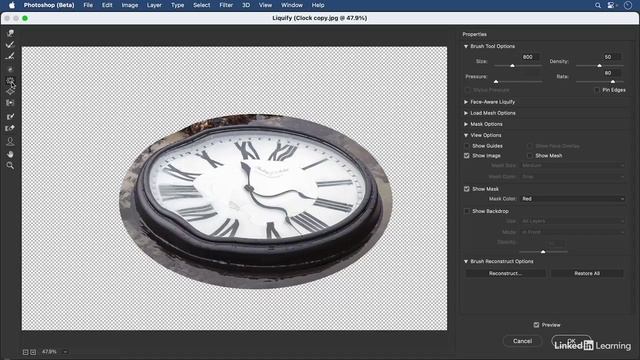Expand the Face-Aware Liquify section
The image size is (640, 360).
(x=466, y=102)
